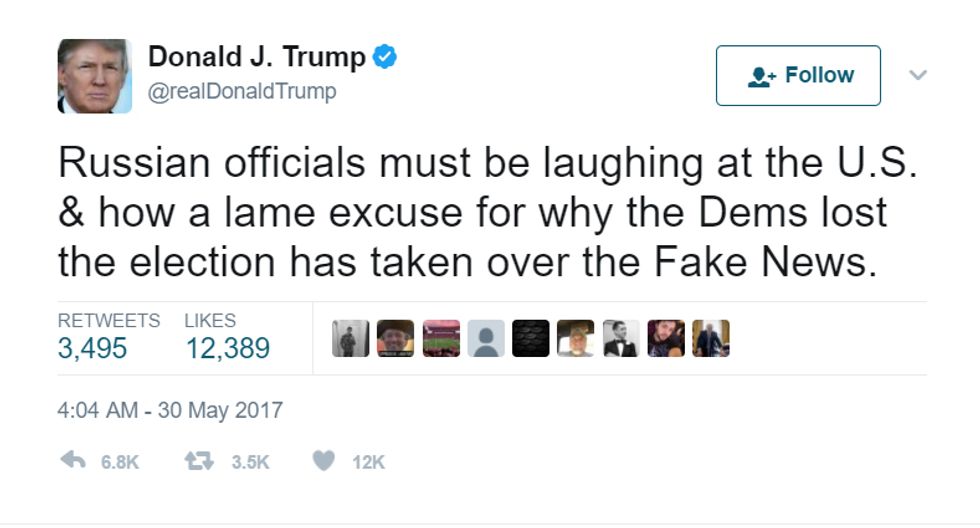
Task: Retweet using the retweet arrows icon
Action: (x=199, y=461)
